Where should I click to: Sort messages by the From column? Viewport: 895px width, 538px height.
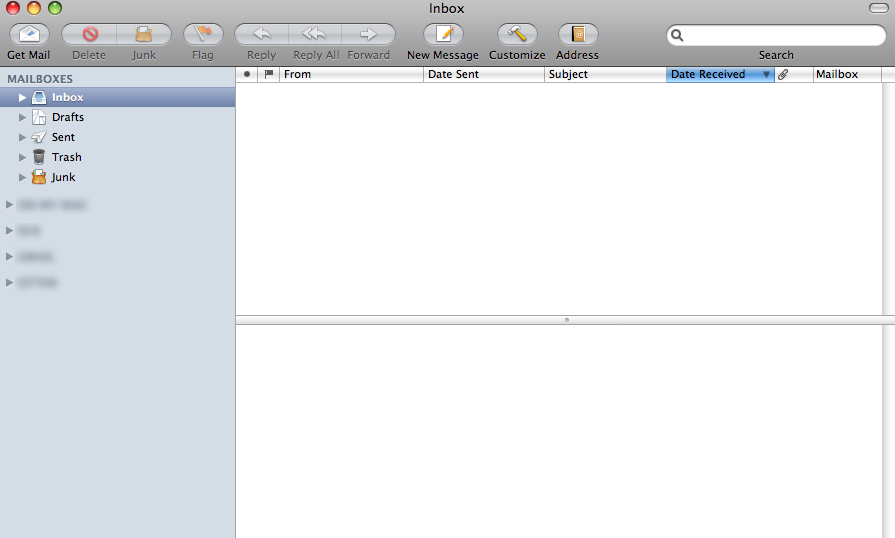click(350, 75)
